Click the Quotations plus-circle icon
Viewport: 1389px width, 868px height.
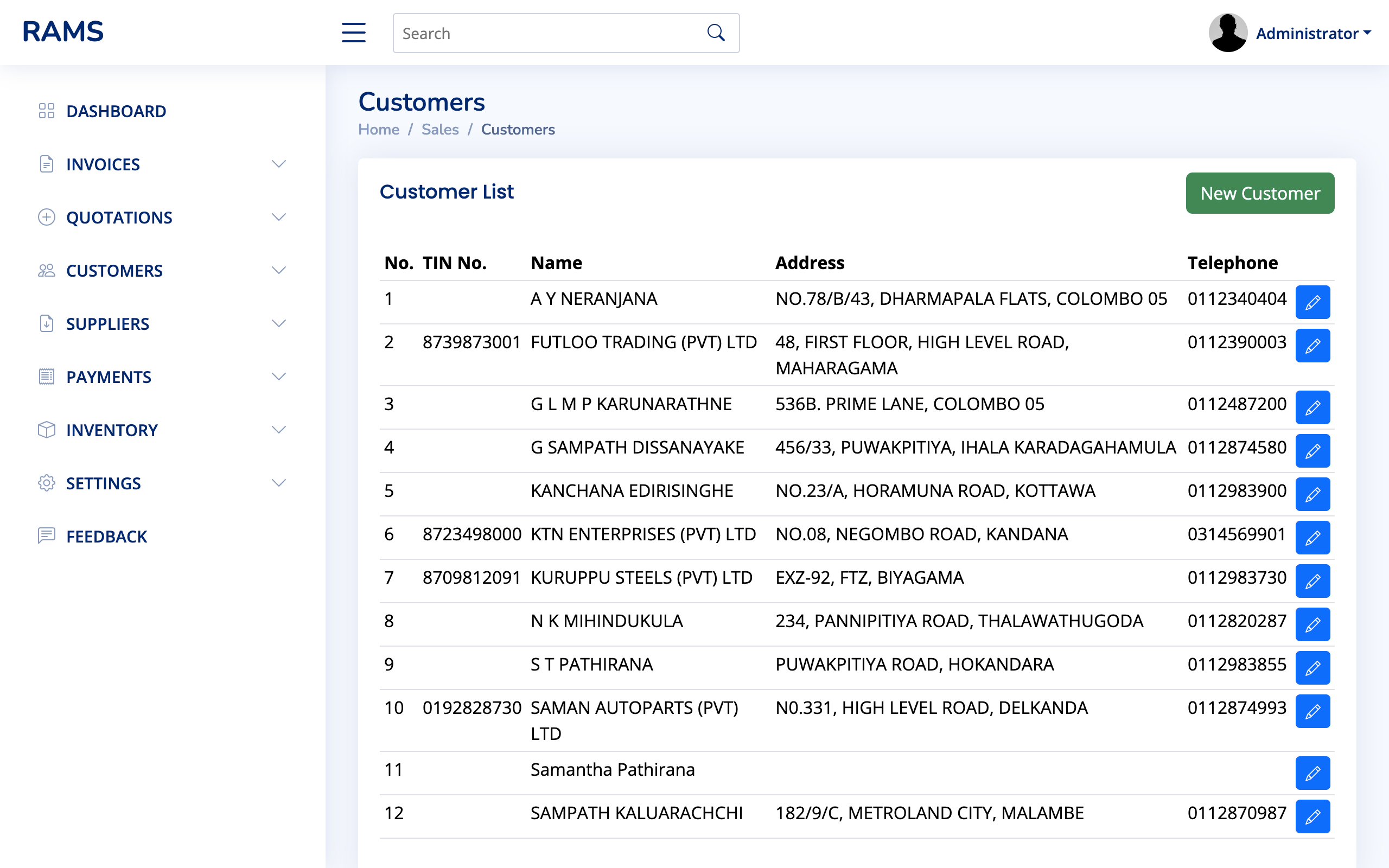[x=47, y=217]
